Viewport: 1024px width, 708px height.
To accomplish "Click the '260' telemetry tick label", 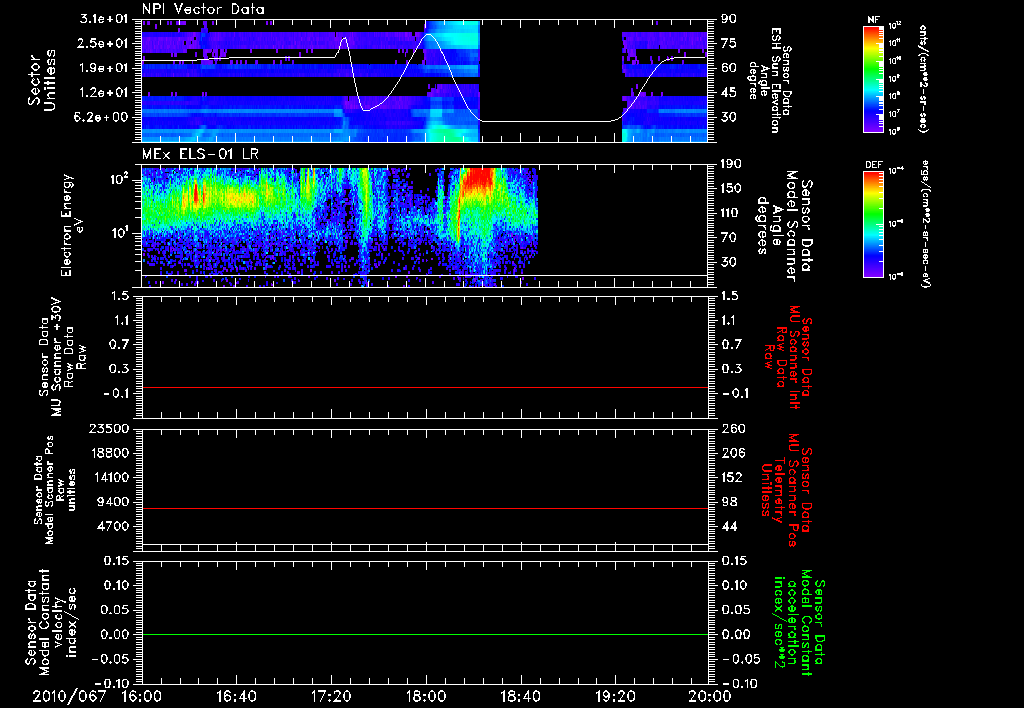I will pos(732,428).
